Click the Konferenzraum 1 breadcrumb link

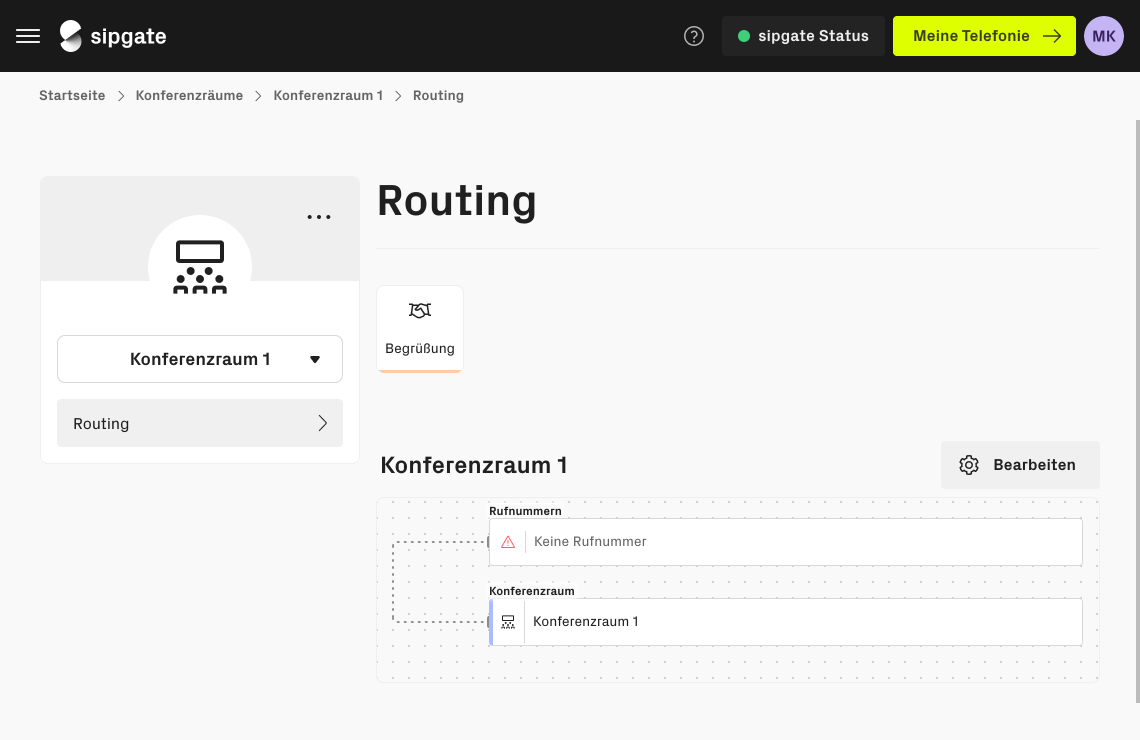(x=328, y=96)
